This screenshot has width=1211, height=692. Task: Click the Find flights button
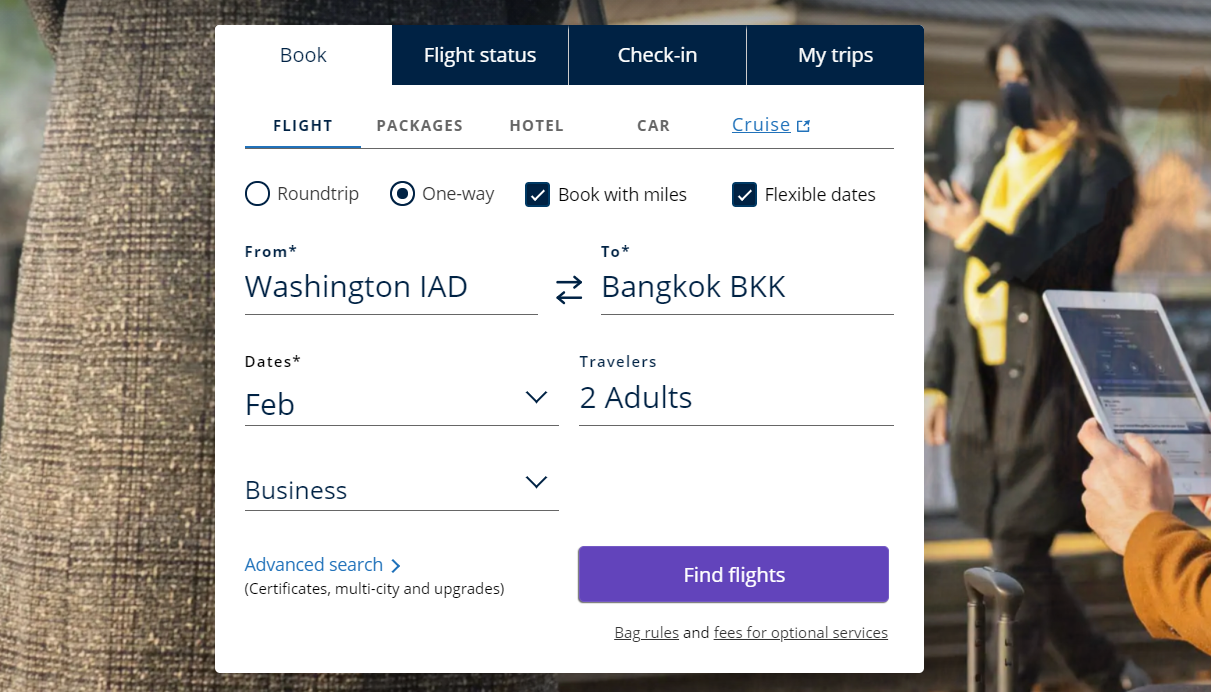click(x=732, y=574)
